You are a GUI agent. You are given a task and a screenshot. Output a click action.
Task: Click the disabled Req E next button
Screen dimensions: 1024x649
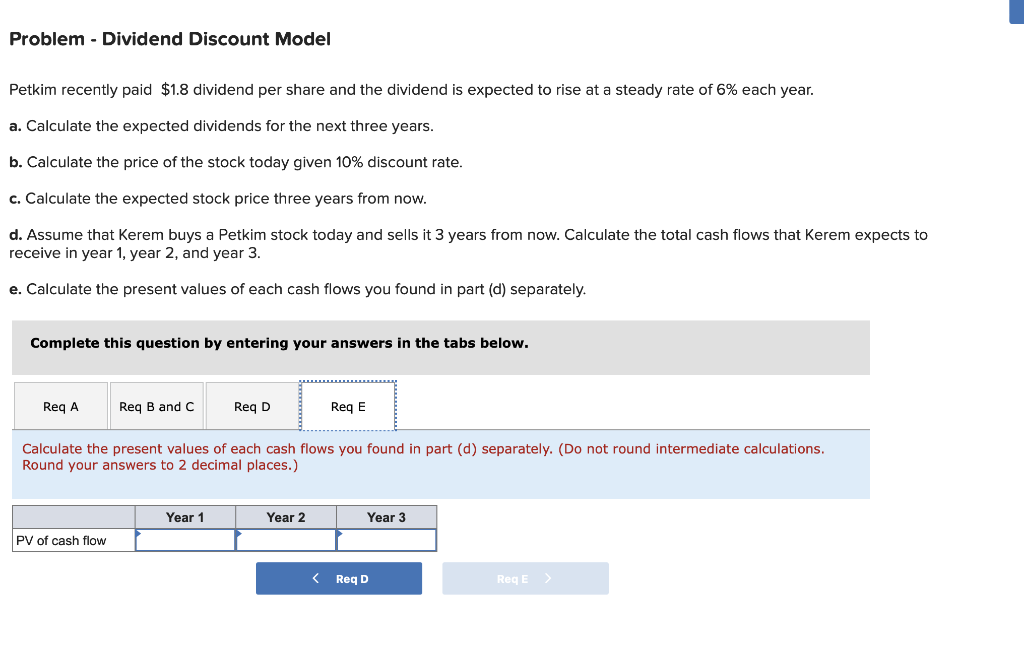click(525, 578)
